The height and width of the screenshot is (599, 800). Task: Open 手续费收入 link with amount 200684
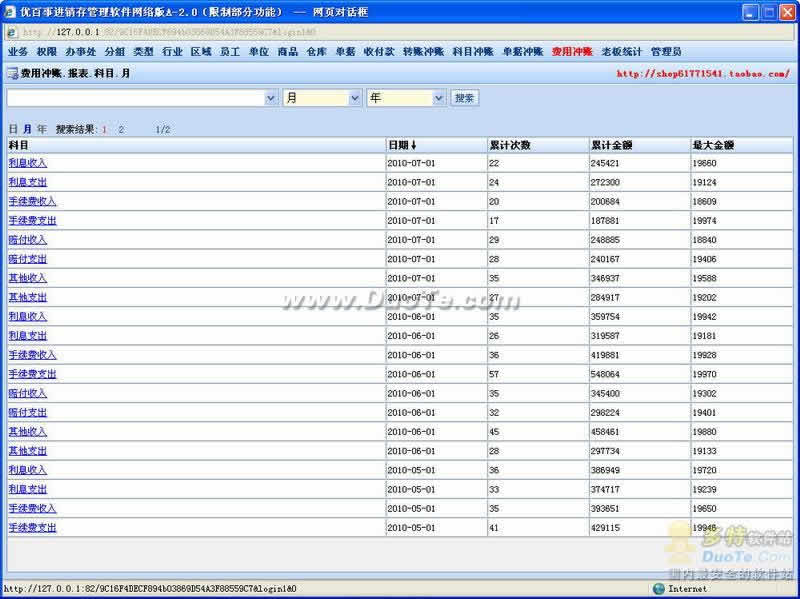pos(32,202)
